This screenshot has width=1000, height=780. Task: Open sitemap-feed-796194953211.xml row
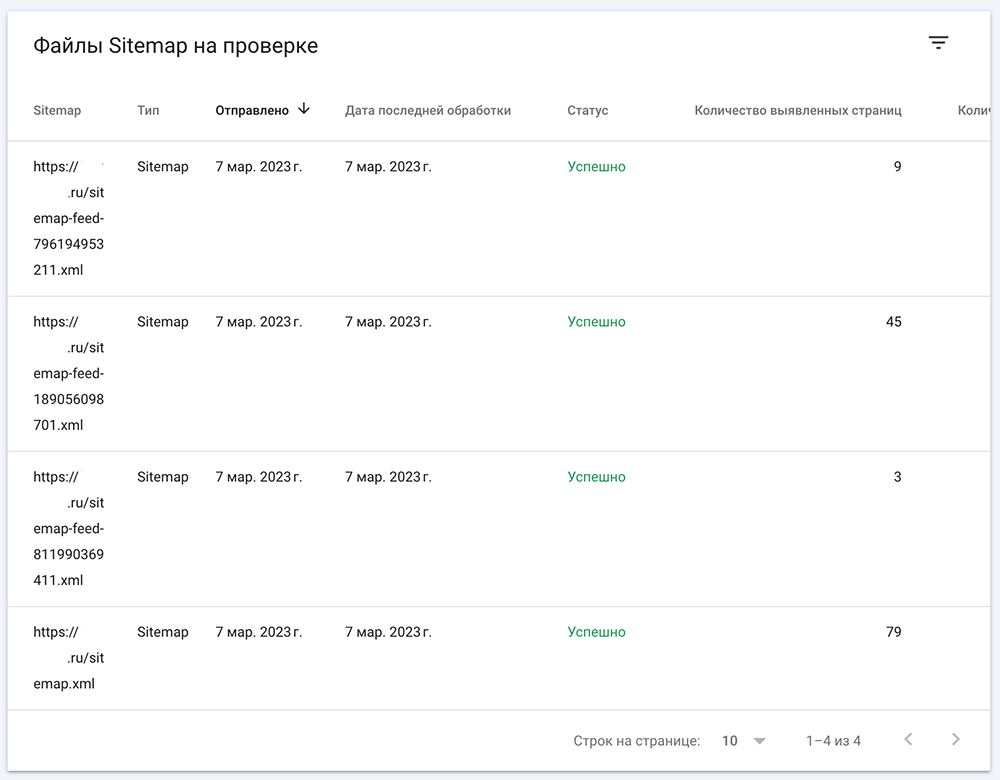pyautogui.click(x=68, y=218)
